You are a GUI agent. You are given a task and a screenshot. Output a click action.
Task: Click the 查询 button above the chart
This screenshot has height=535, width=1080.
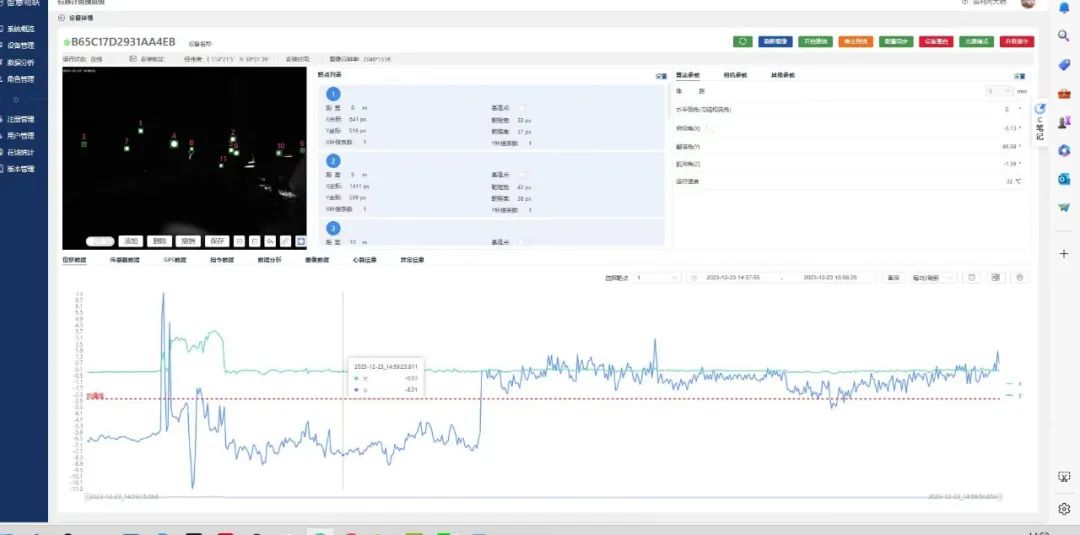893,277
